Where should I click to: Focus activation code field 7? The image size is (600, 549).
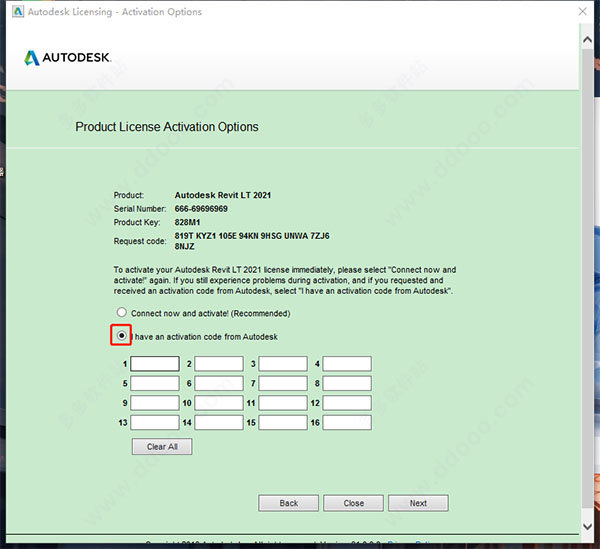(283, 383)
